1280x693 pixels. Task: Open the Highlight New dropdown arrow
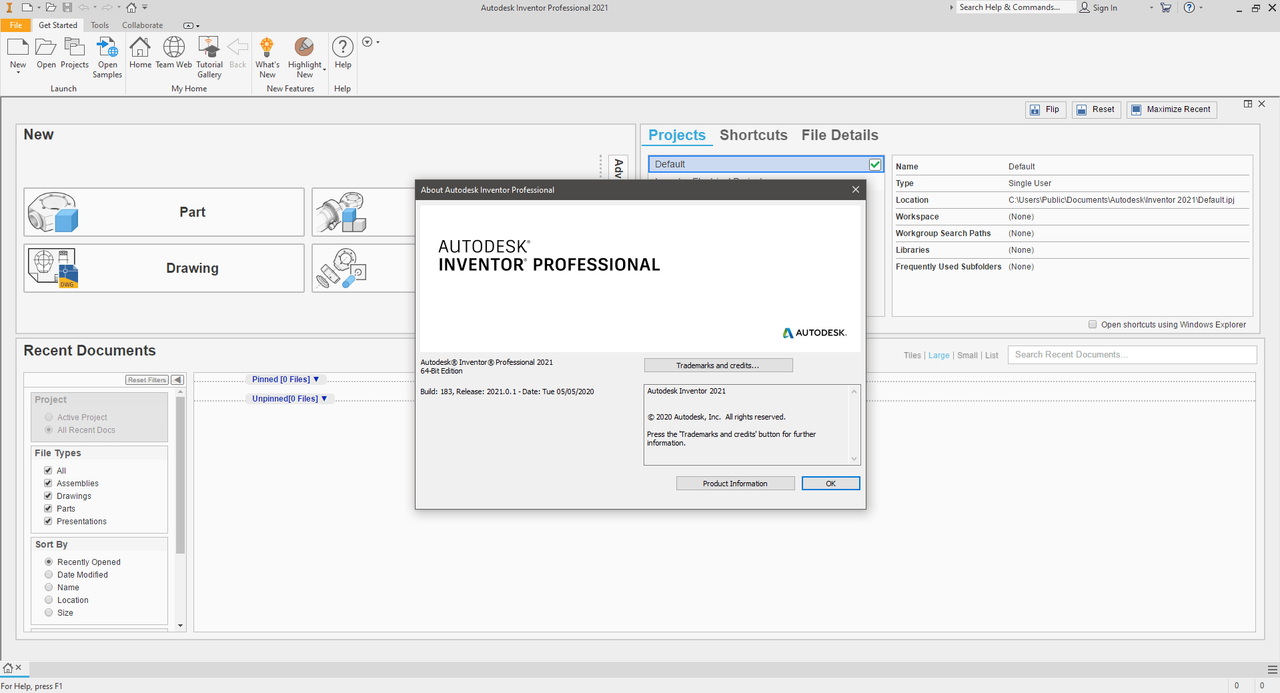pos(323,68)
